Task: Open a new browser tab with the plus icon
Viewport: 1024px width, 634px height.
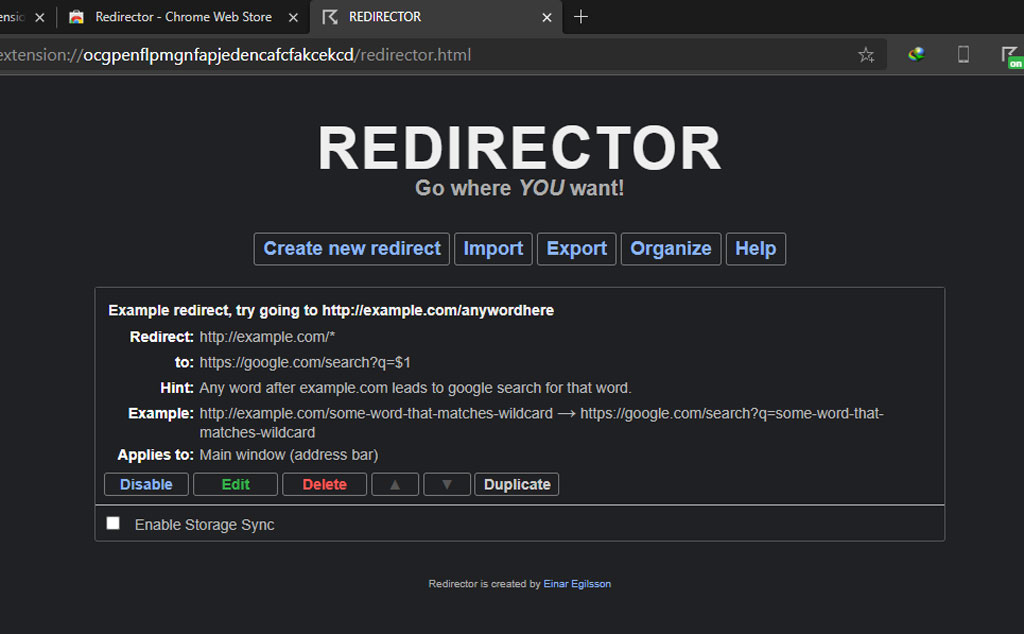Action: pyautogui.click(x=581, y=16)
